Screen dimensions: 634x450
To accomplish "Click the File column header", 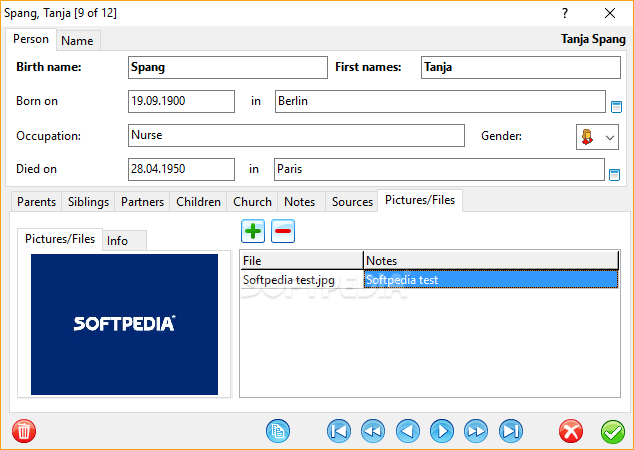I will click(302, 260).
